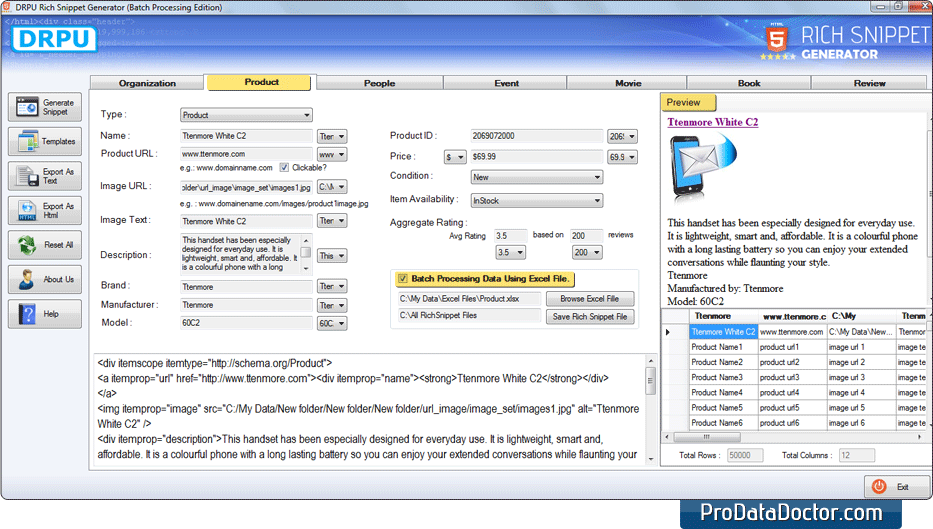Viewport: 933px width, 529px height.
Task: Click the Export As Html icon
Action: pyautogui.click(x=27, y=211)
